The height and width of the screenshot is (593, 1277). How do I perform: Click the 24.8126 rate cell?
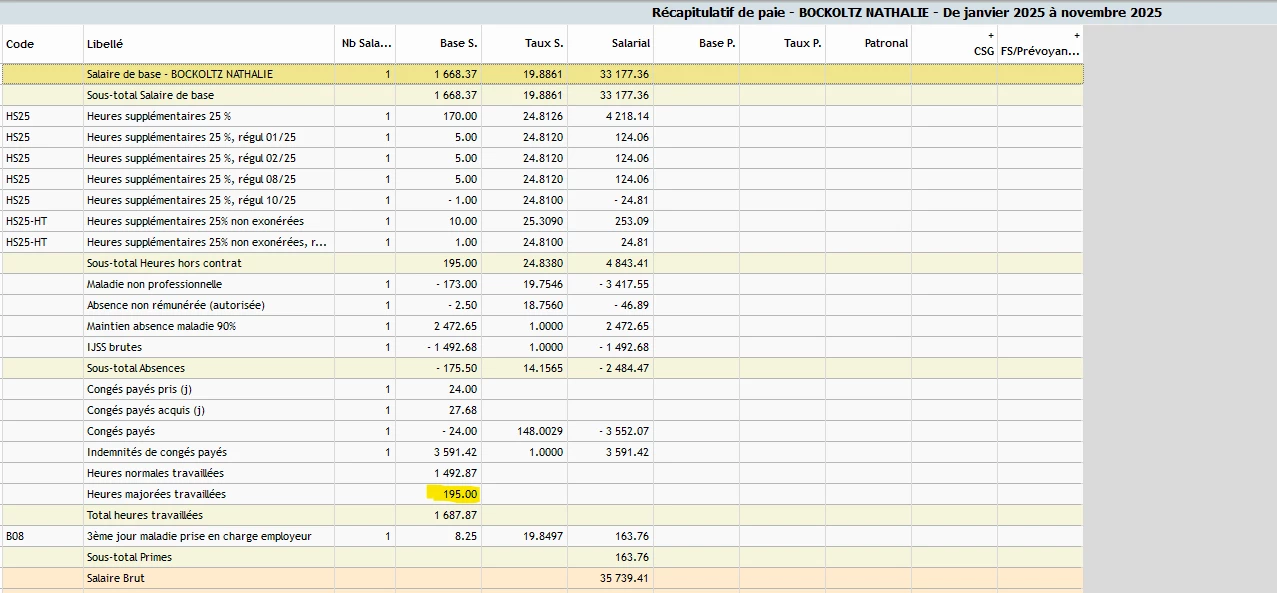point(543,116)
